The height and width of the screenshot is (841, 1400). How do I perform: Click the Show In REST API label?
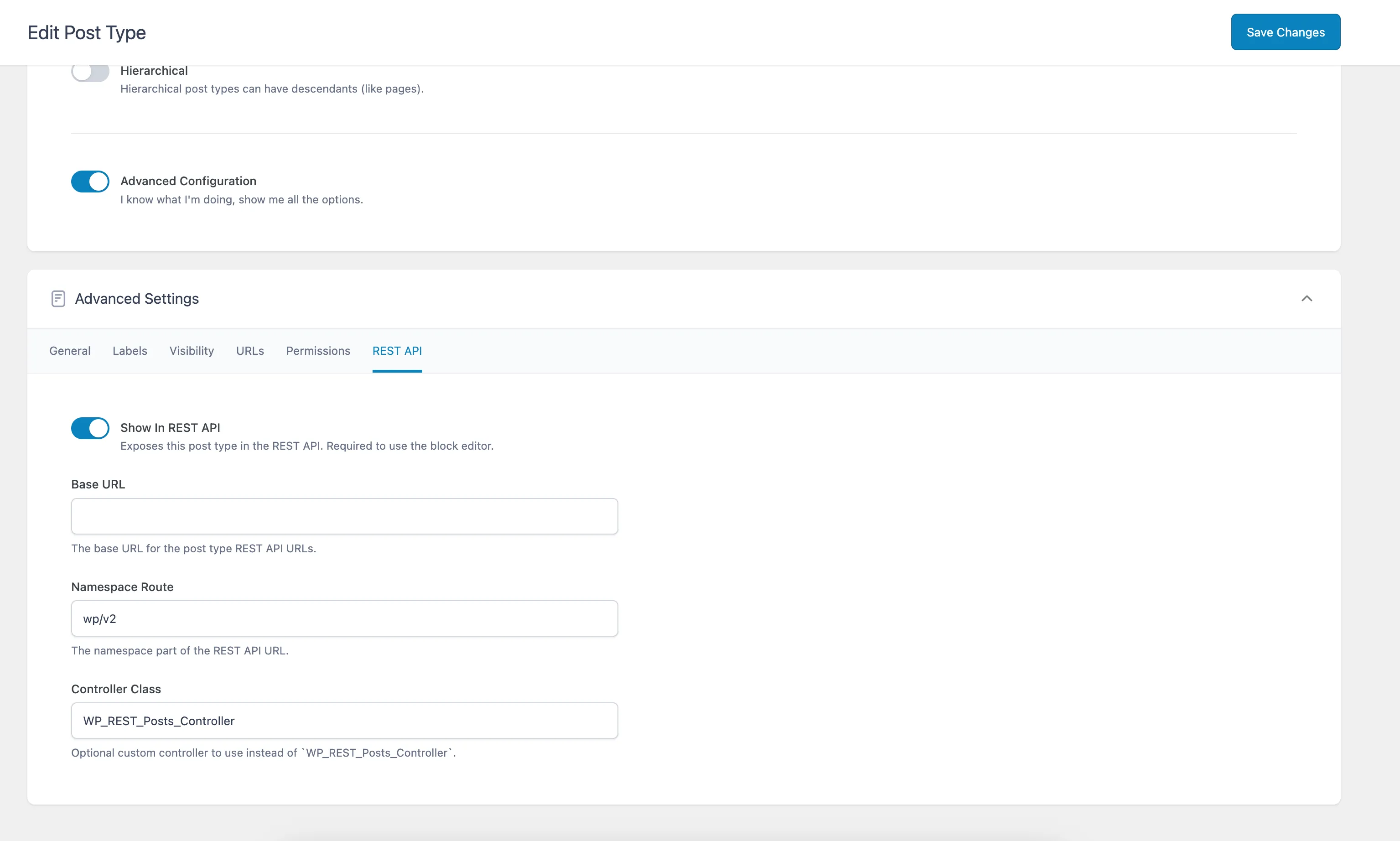coord(170,427)
